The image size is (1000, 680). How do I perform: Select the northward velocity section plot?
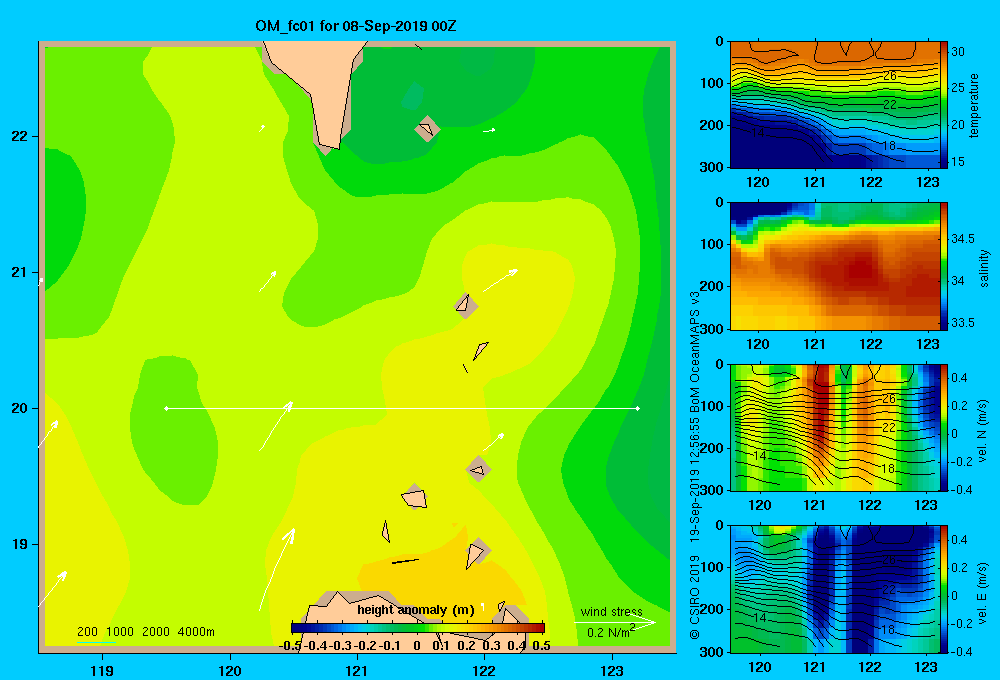(x=834, y=428)
